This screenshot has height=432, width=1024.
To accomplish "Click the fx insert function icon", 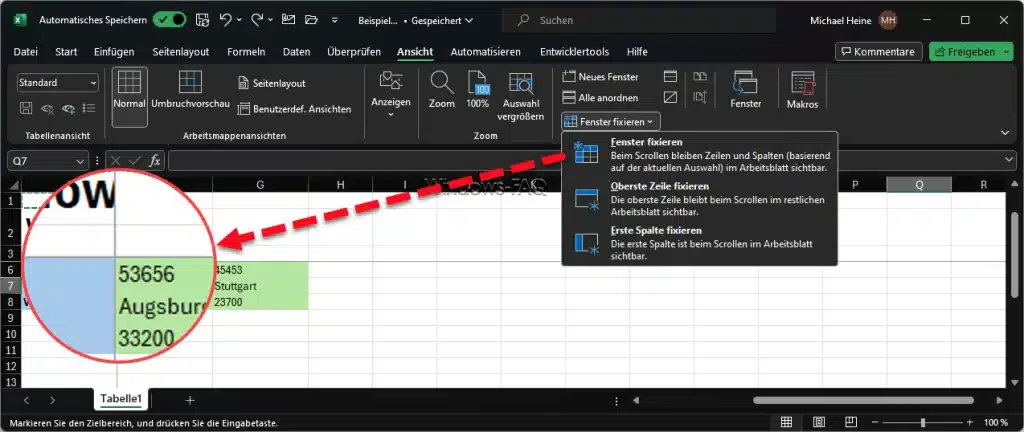I will pos(155,161).
